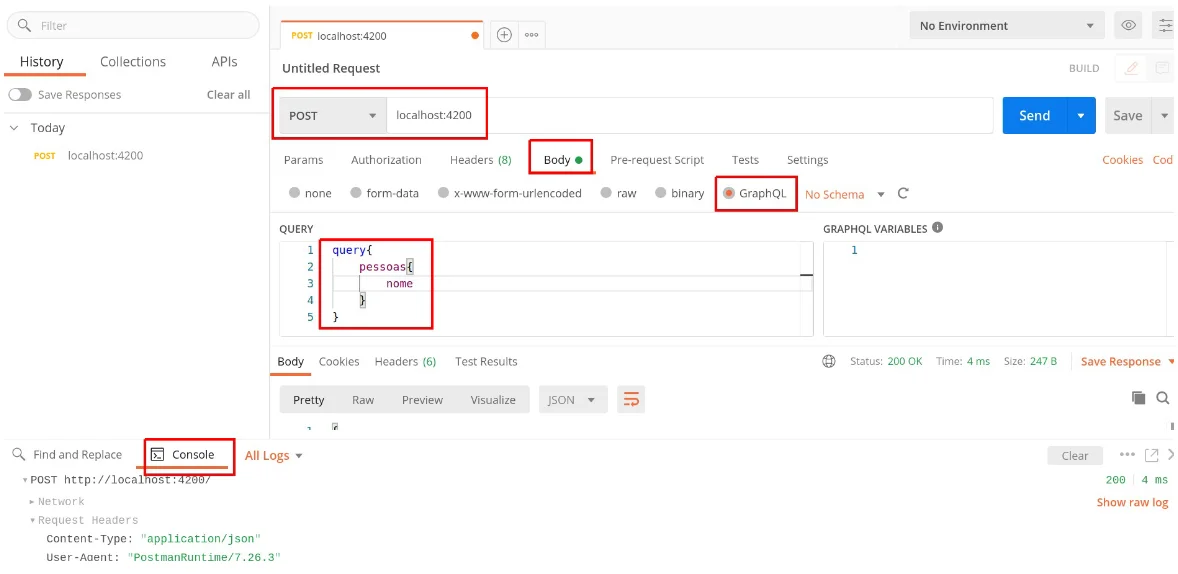Switch response view to Preview
Image resolution: width=1178 pixels, height=574 pixels.
click(x=422, y=400)
